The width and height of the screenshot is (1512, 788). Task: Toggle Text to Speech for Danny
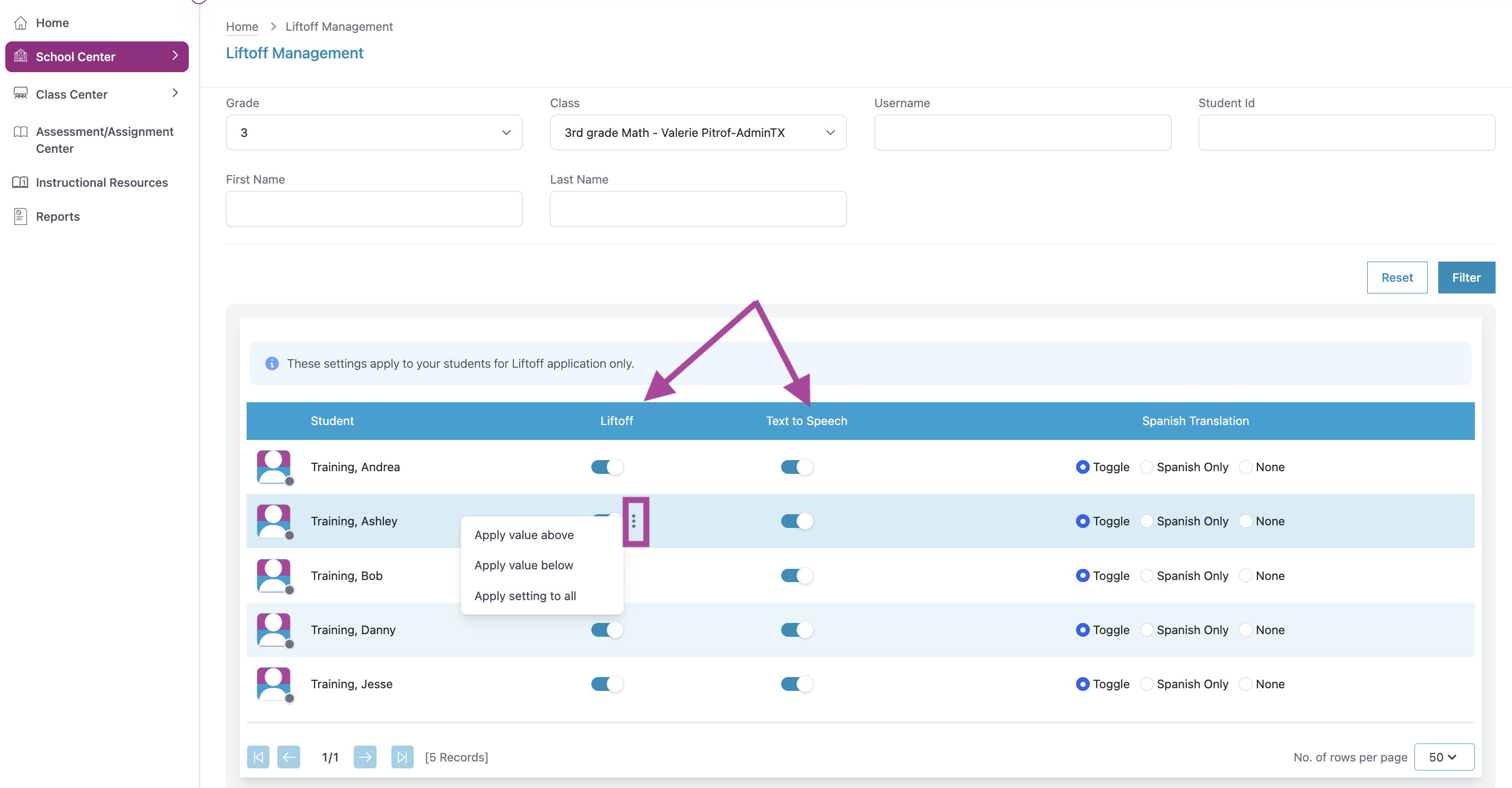point(797,629)
